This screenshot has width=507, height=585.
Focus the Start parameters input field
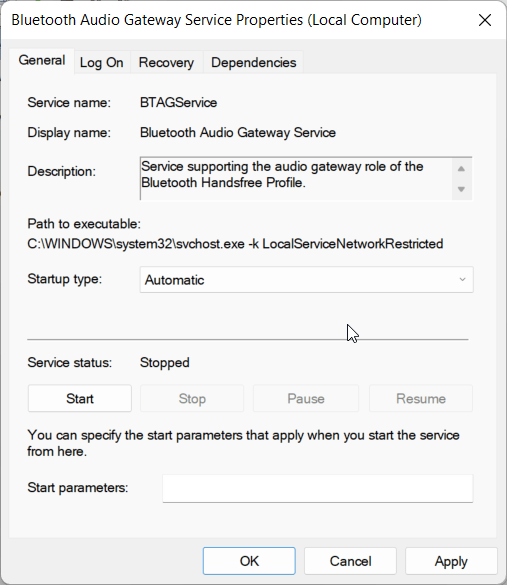point(317,488)
